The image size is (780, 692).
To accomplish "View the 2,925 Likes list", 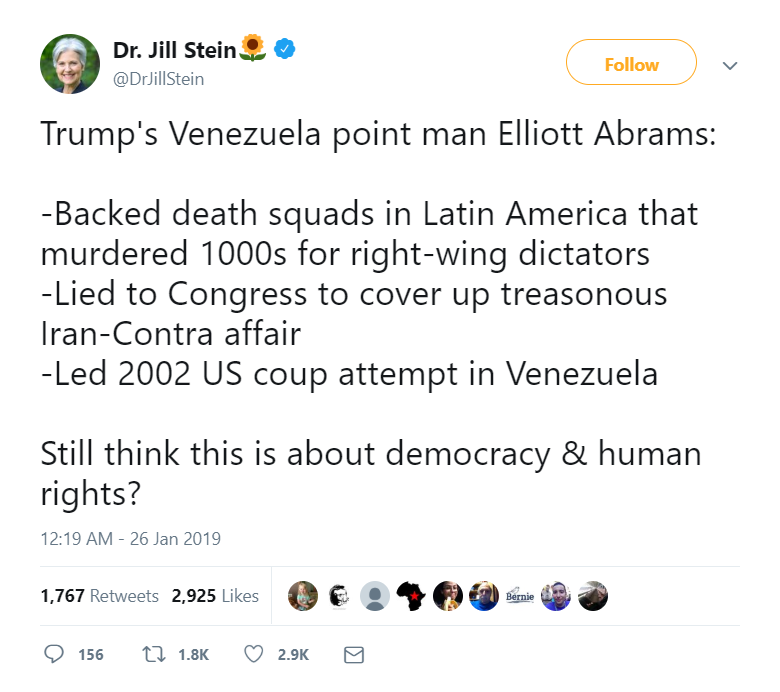I will [215, 596].
